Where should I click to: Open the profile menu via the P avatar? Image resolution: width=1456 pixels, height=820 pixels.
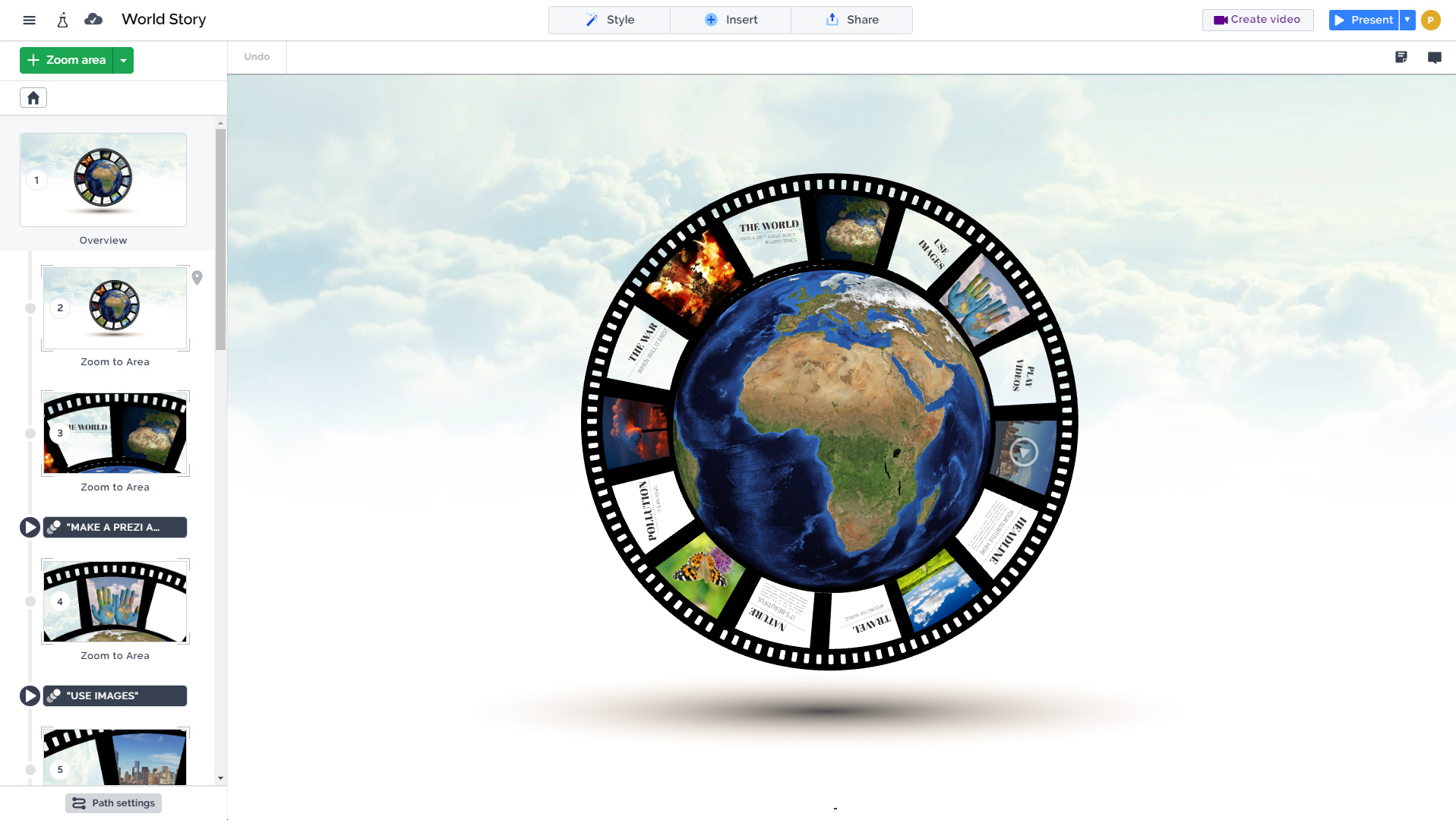(x=1430, y=20)
